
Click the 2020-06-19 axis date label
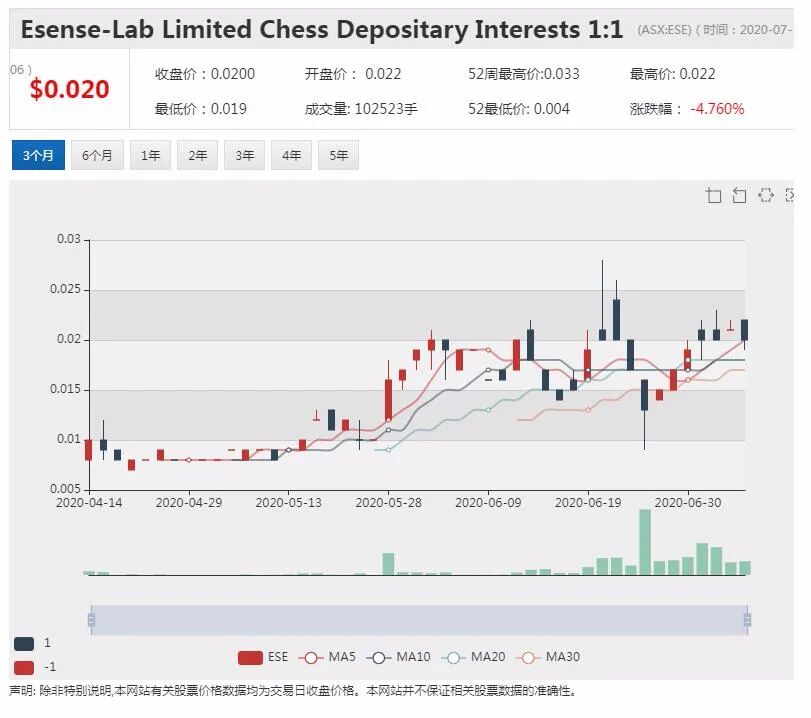(x=588, y=503)
